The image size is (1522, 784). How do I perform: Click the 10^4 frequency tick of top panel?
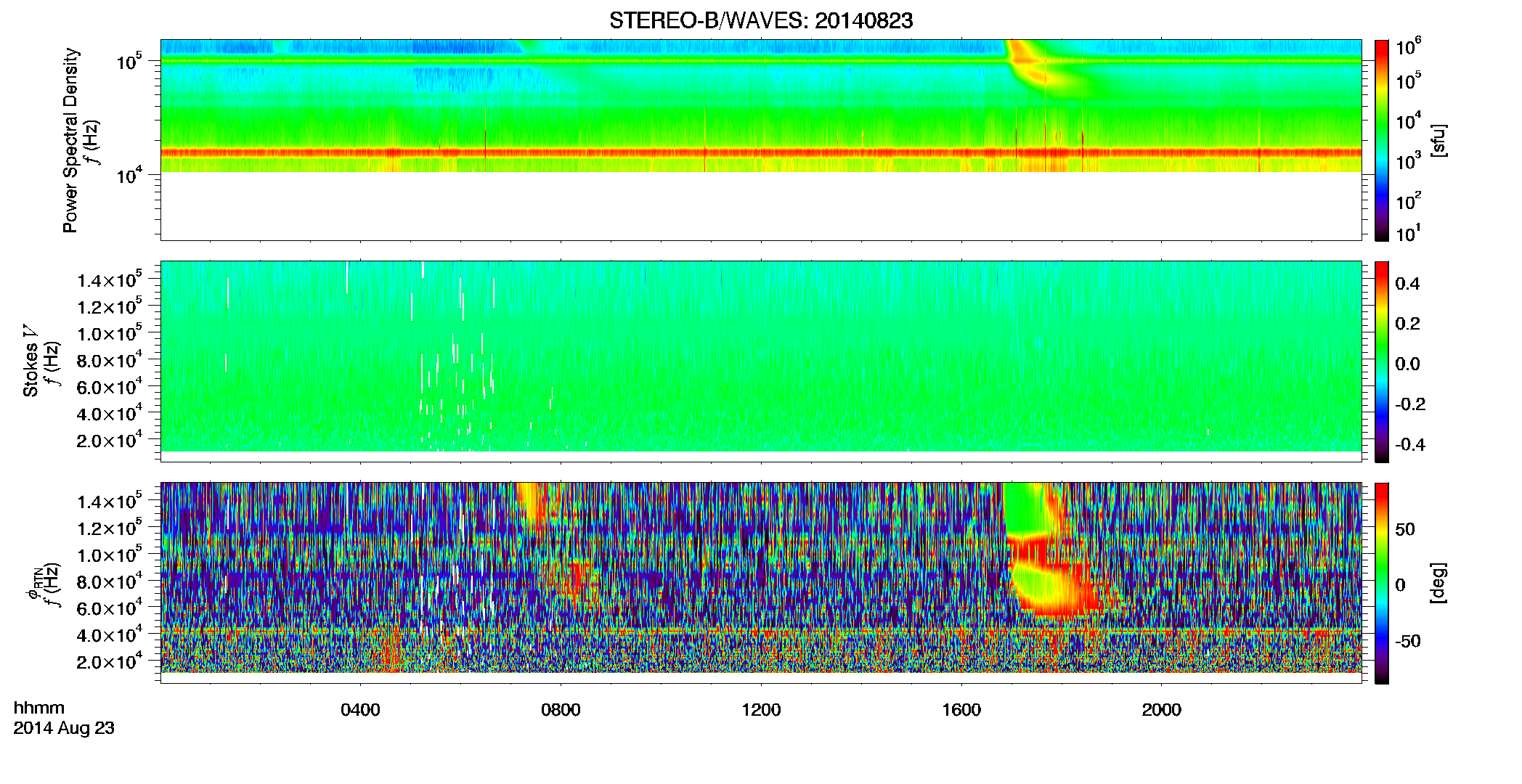click(x=129, y=176)
